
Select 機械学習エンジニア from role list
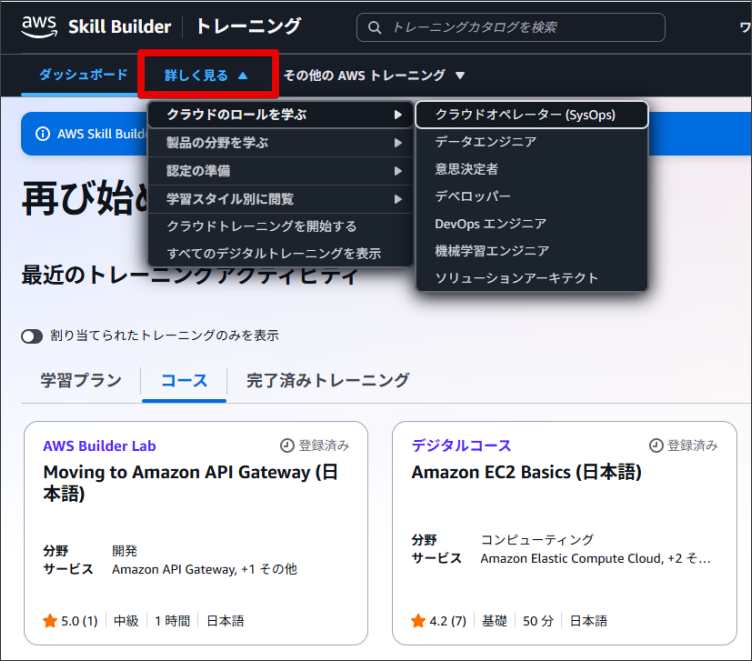491,251
